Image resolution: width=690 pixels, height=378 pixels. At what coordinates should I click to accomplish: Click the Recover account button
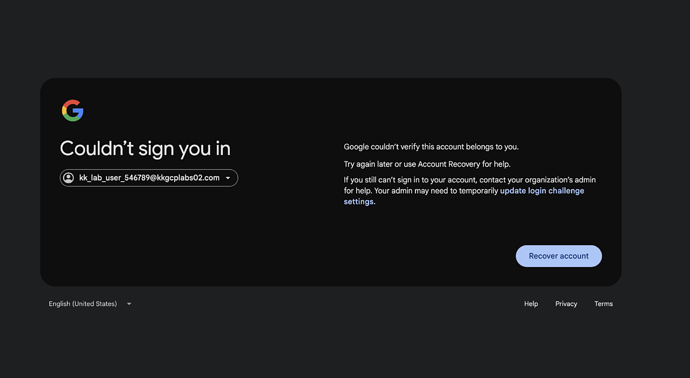point(558,256)
